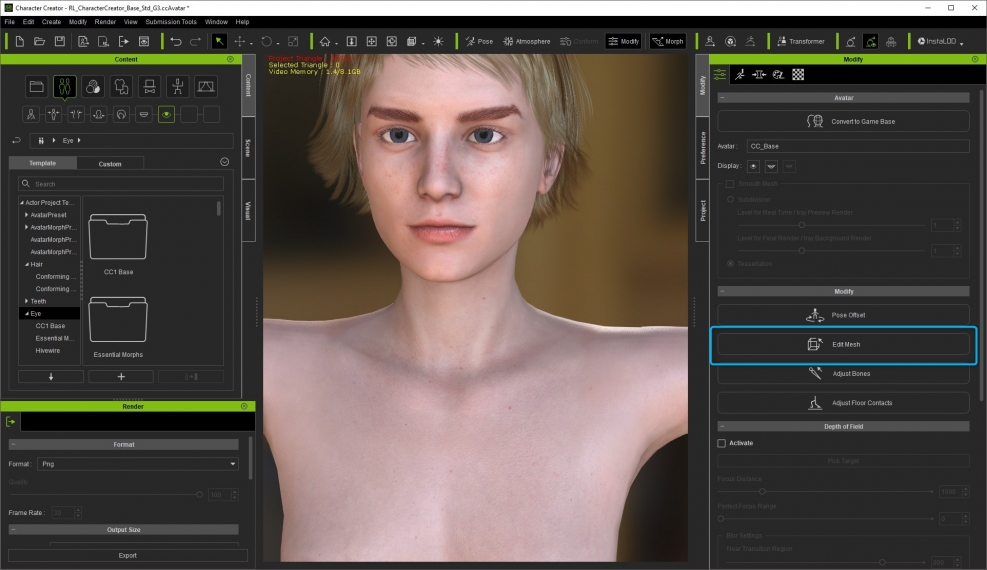Click the Edit Mesh button

843,344
